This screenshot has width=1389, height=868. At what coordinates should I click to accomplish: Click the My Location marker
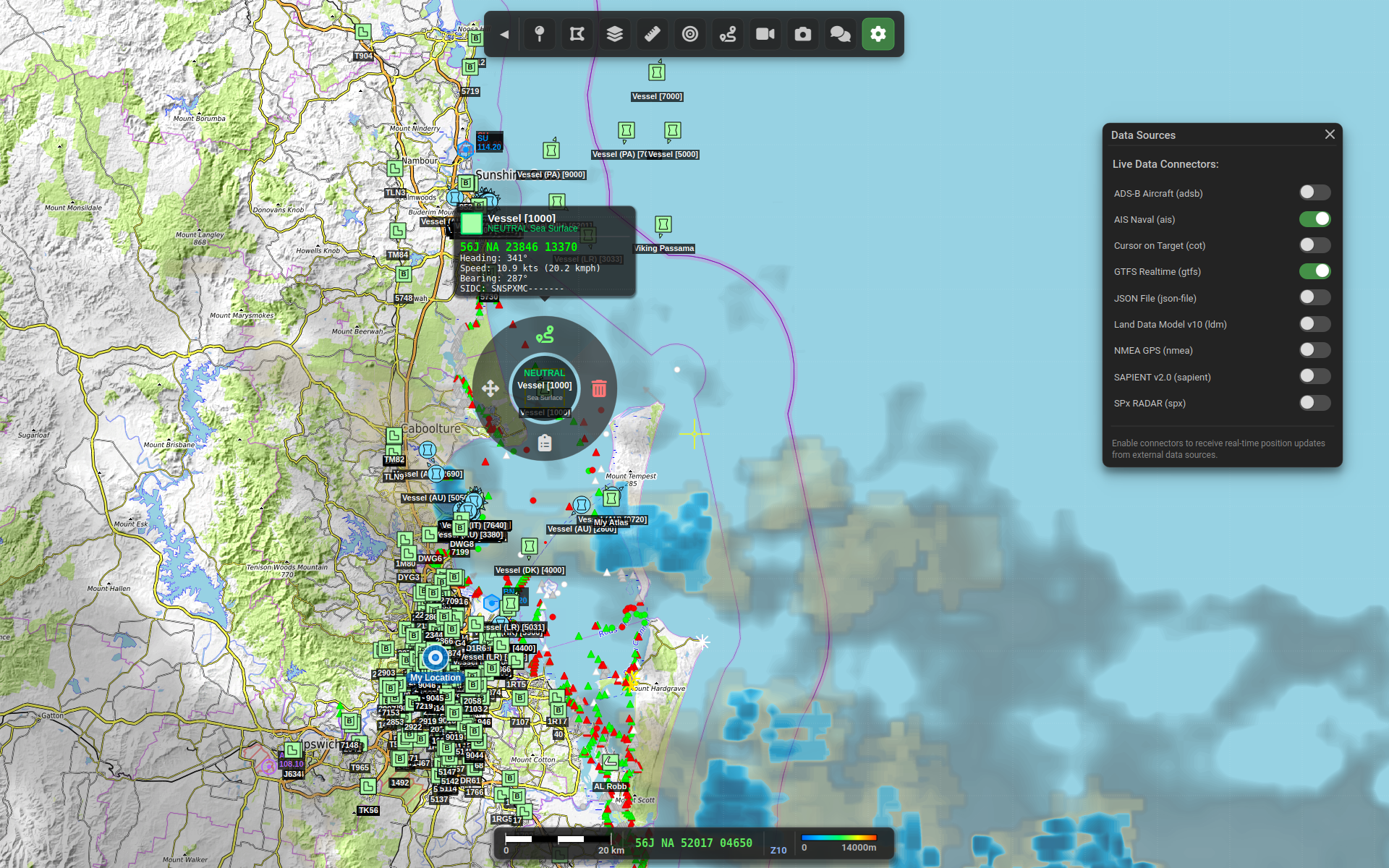[x=435, y=658]
